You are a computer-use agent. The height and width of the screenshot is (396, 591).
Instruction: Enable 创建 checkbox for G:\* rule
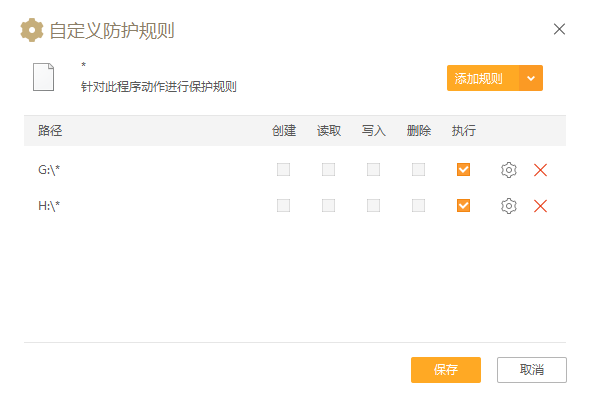point(283,170)
